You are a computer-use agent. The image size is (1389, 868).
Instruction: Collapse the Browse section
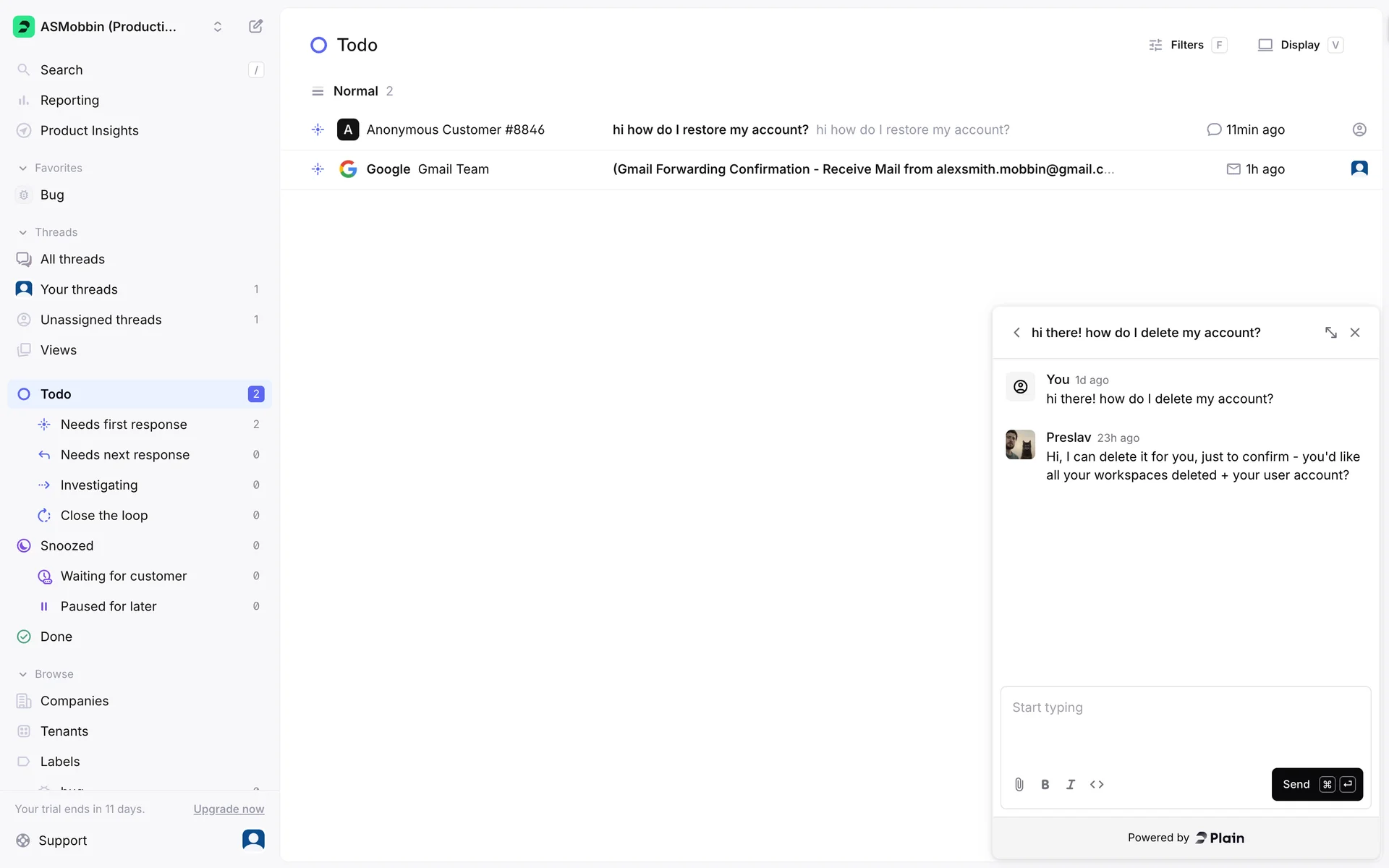coord(22,674)
